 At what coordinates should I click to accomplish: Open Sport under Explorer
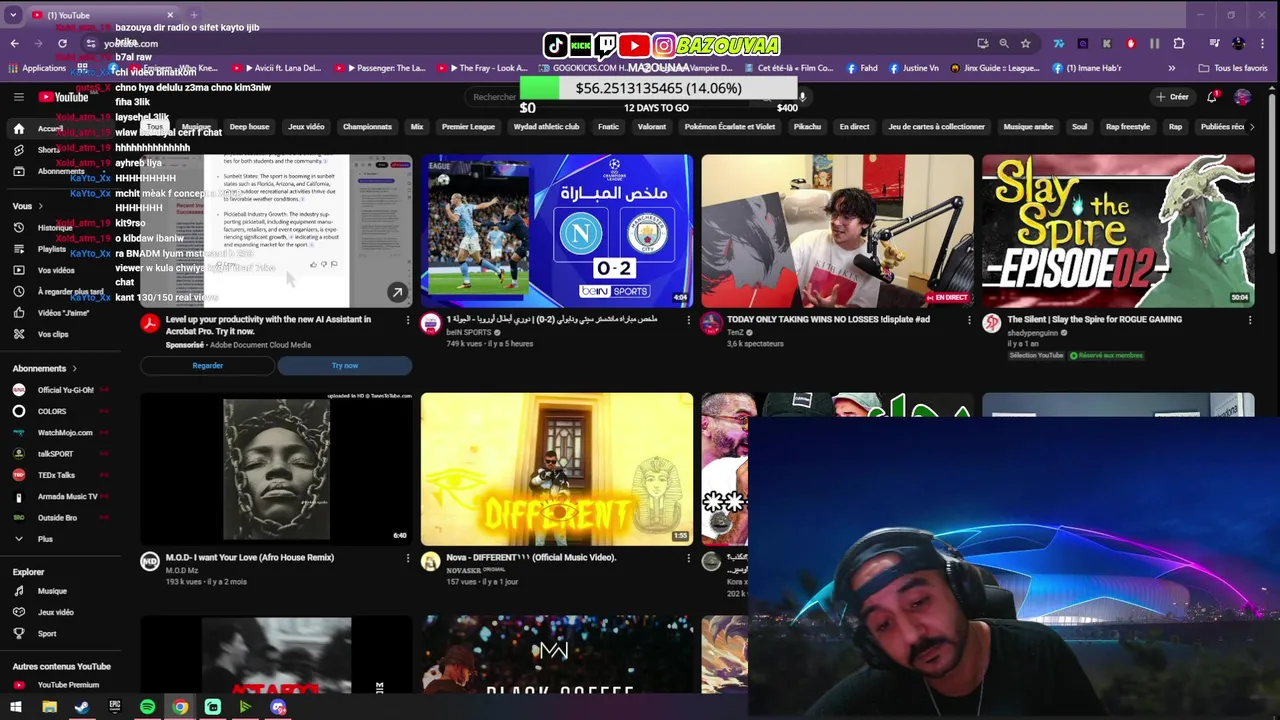pos(47,633)
